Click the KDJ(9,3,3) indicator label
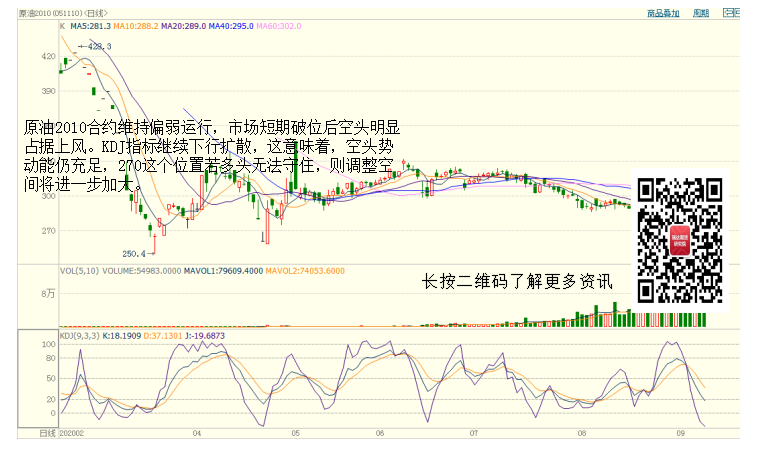Image resolution: width=763 pixels, height=449 pixels. [80, 335]
